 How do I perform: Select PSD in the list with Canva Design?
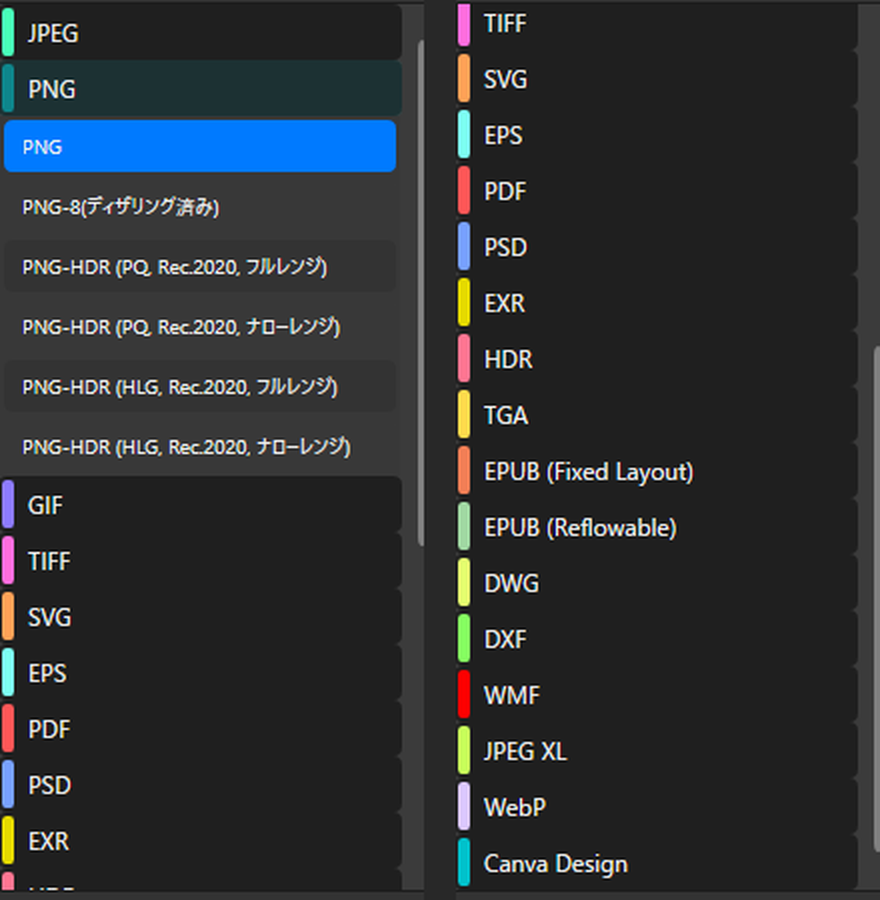657,247
